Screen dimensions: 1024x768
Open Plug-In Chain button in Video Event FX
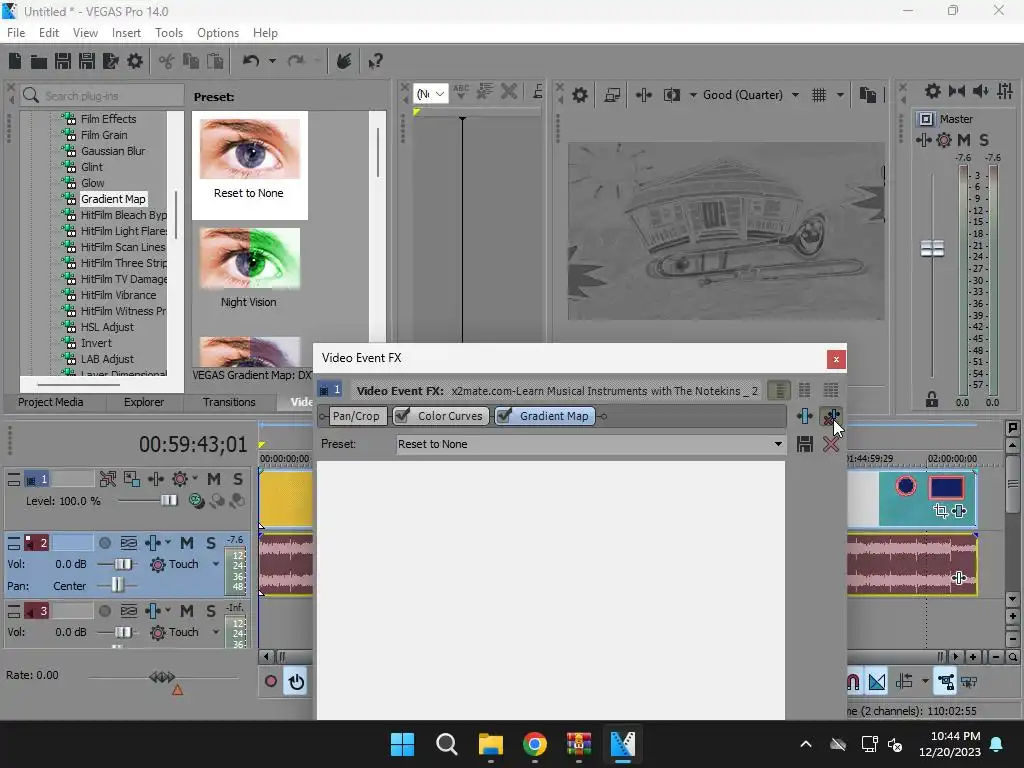coord(805,416)
